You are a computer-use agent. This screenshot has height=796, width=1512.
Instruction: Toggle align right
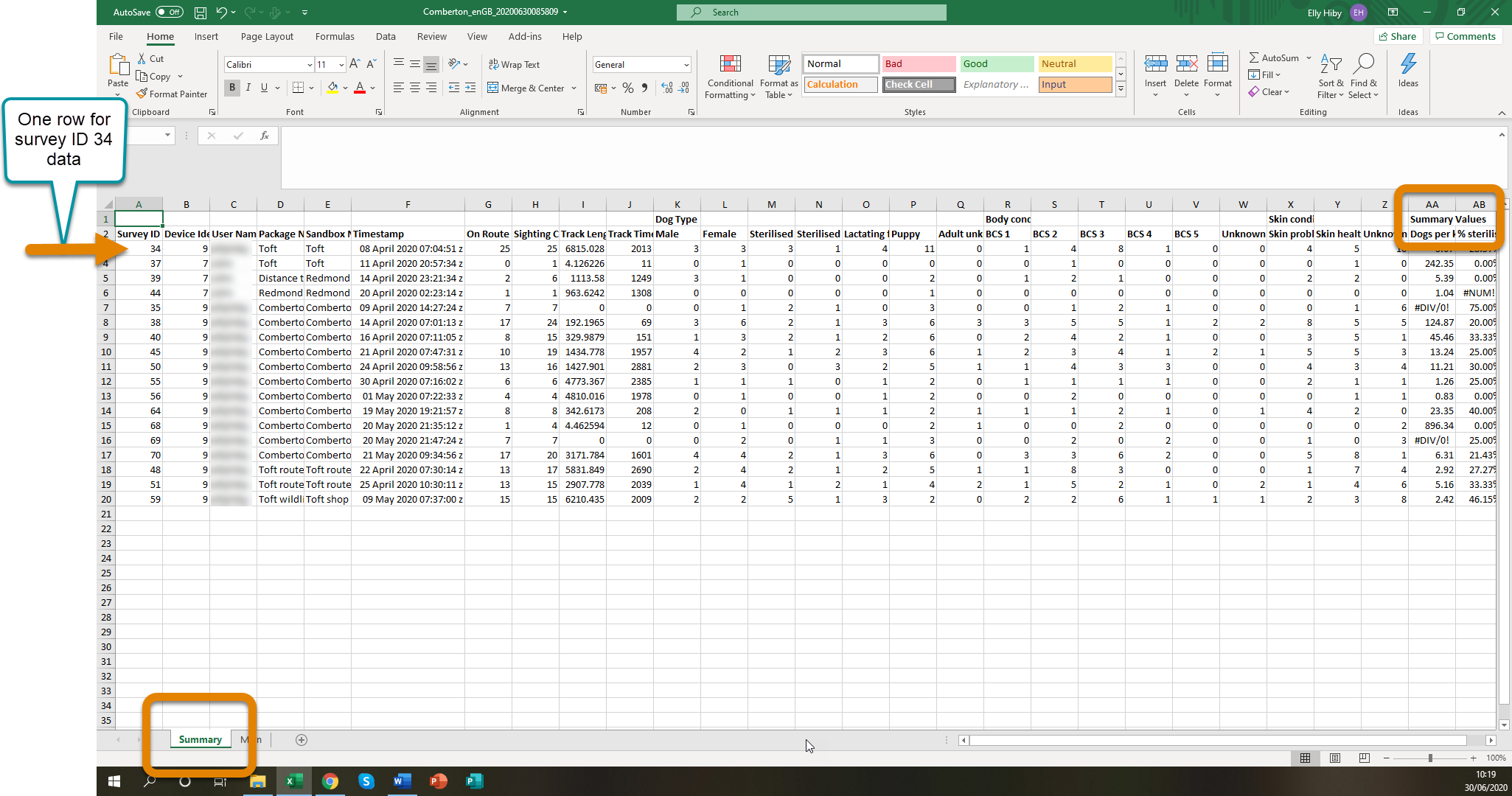click(431, 88)
